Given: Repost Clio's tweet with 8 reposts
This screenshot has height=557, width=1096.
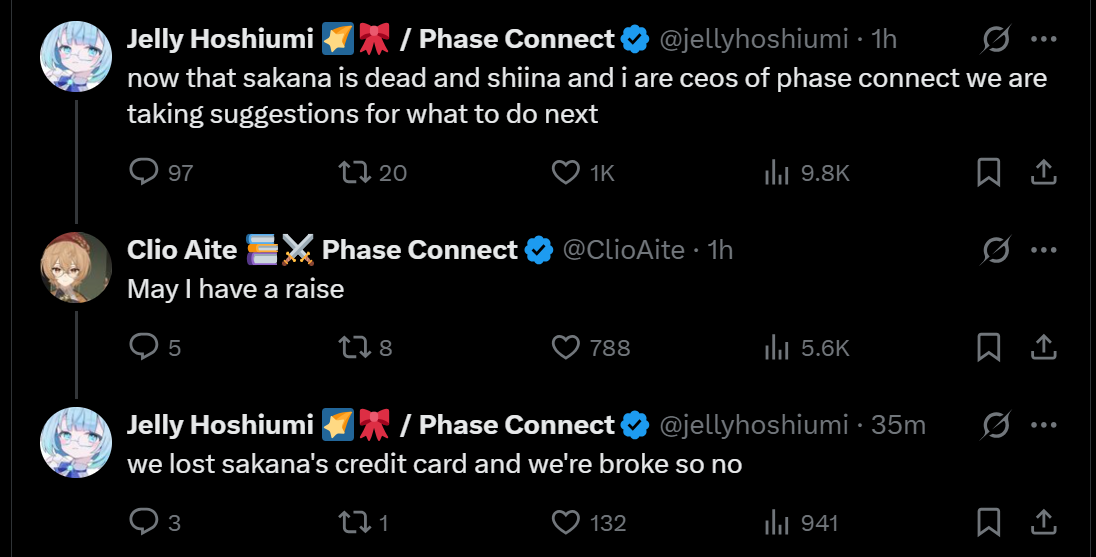Looking at the screenshot, I should [355, 347].
